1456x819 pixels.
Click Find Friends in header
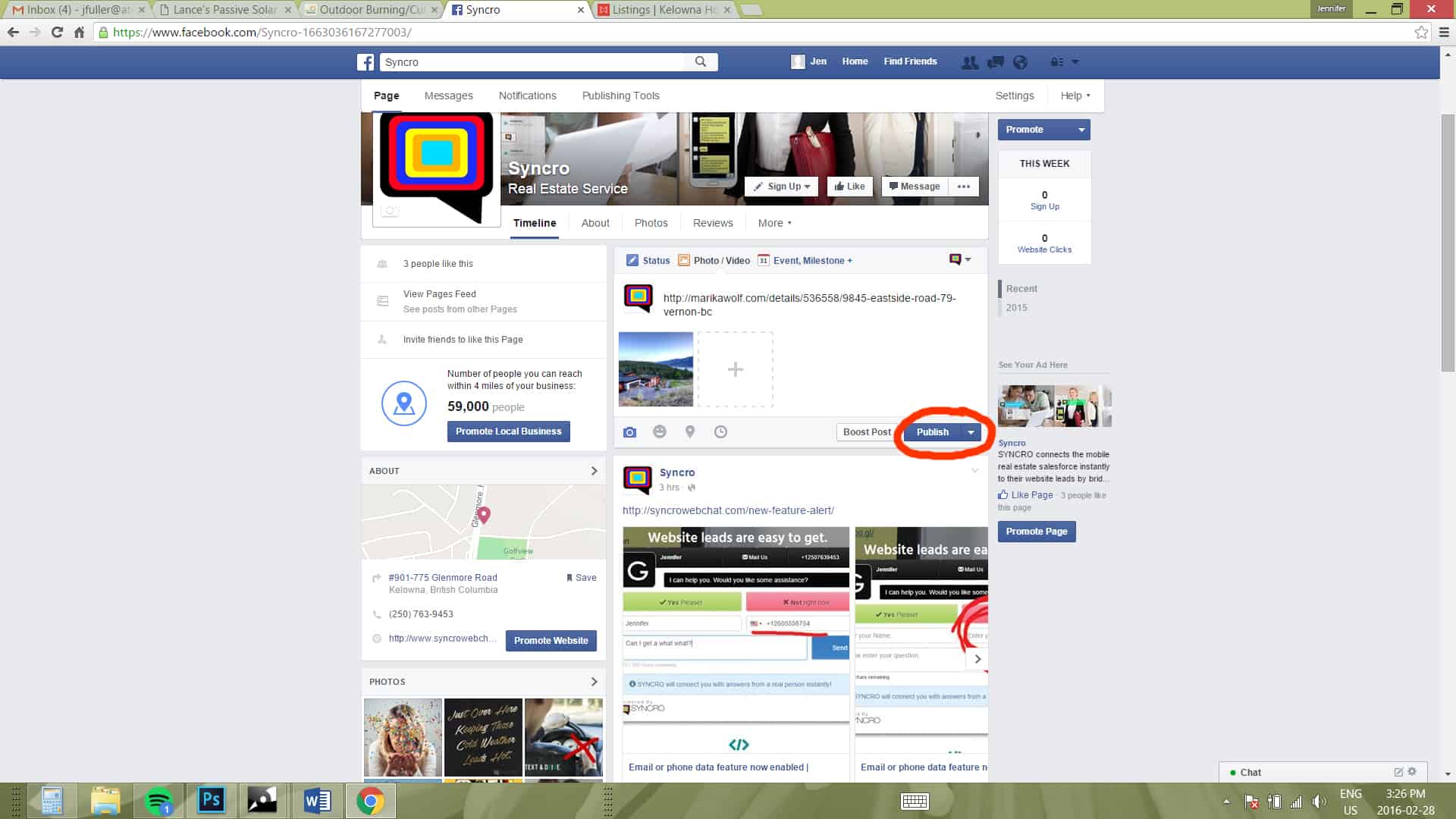pos(910,61)
